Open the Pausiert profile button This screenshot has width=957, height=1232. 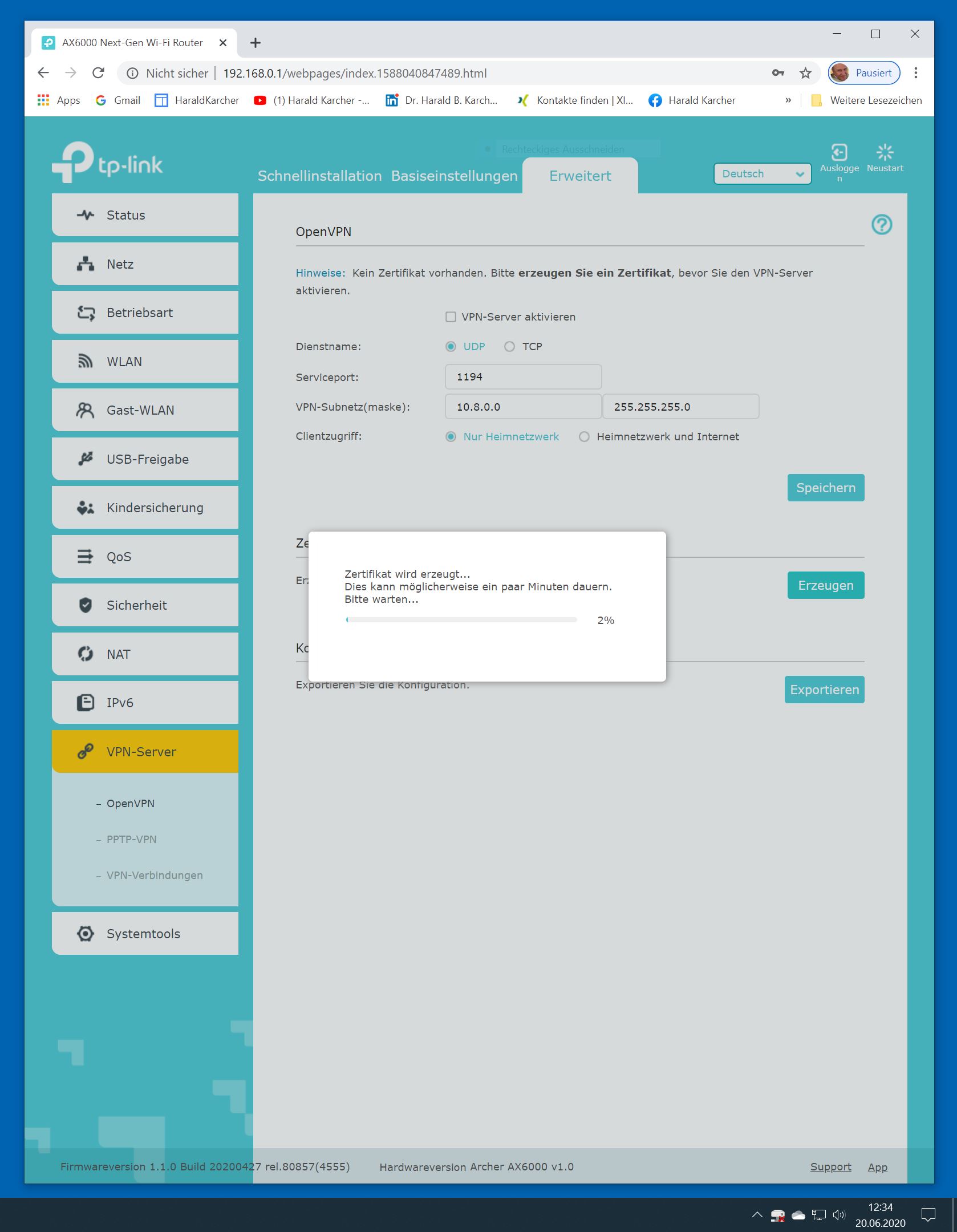point(864,73)
